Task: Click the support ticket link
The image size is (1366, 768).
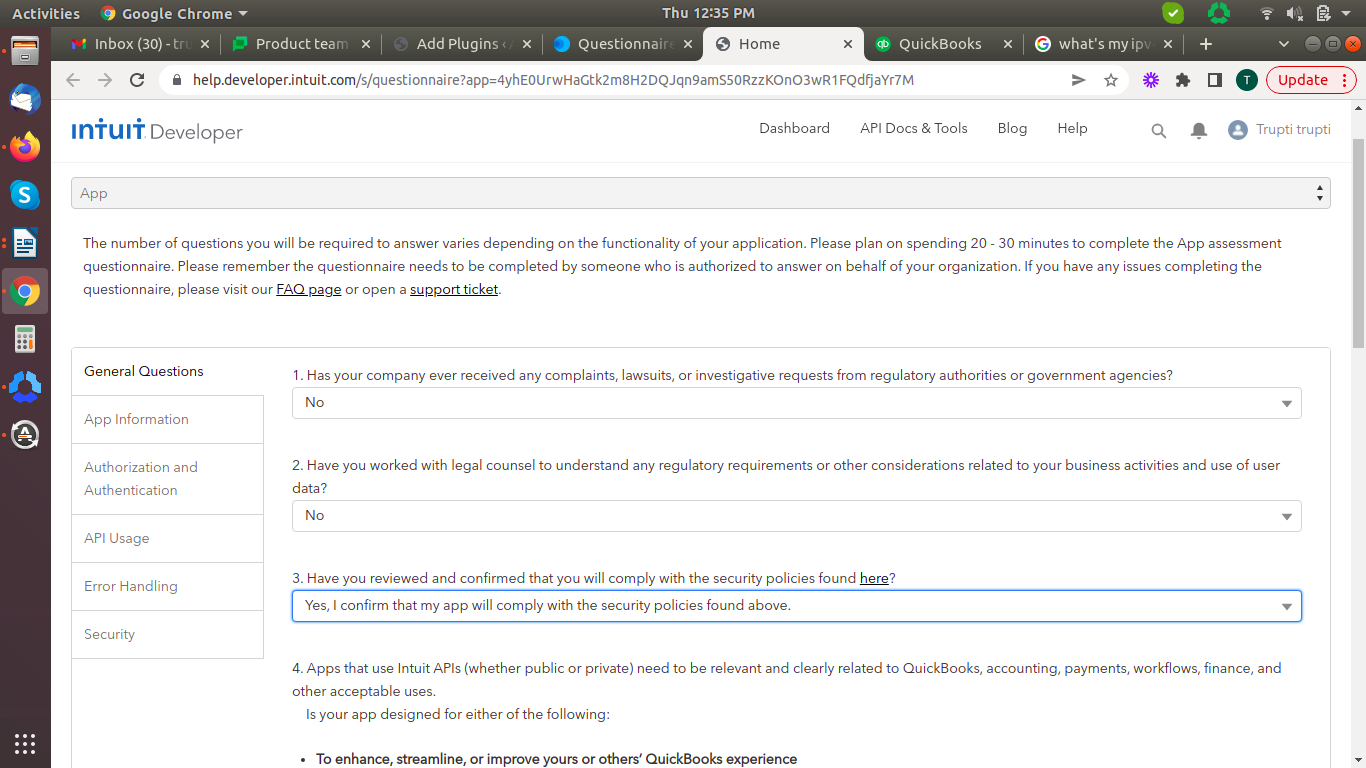Action: click(454, 290)
